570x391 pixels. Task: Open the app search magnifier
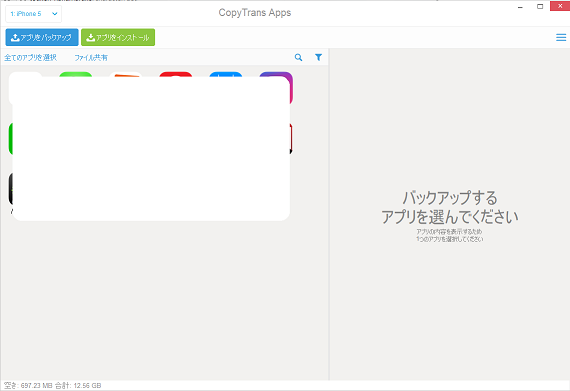coord(298,57)
